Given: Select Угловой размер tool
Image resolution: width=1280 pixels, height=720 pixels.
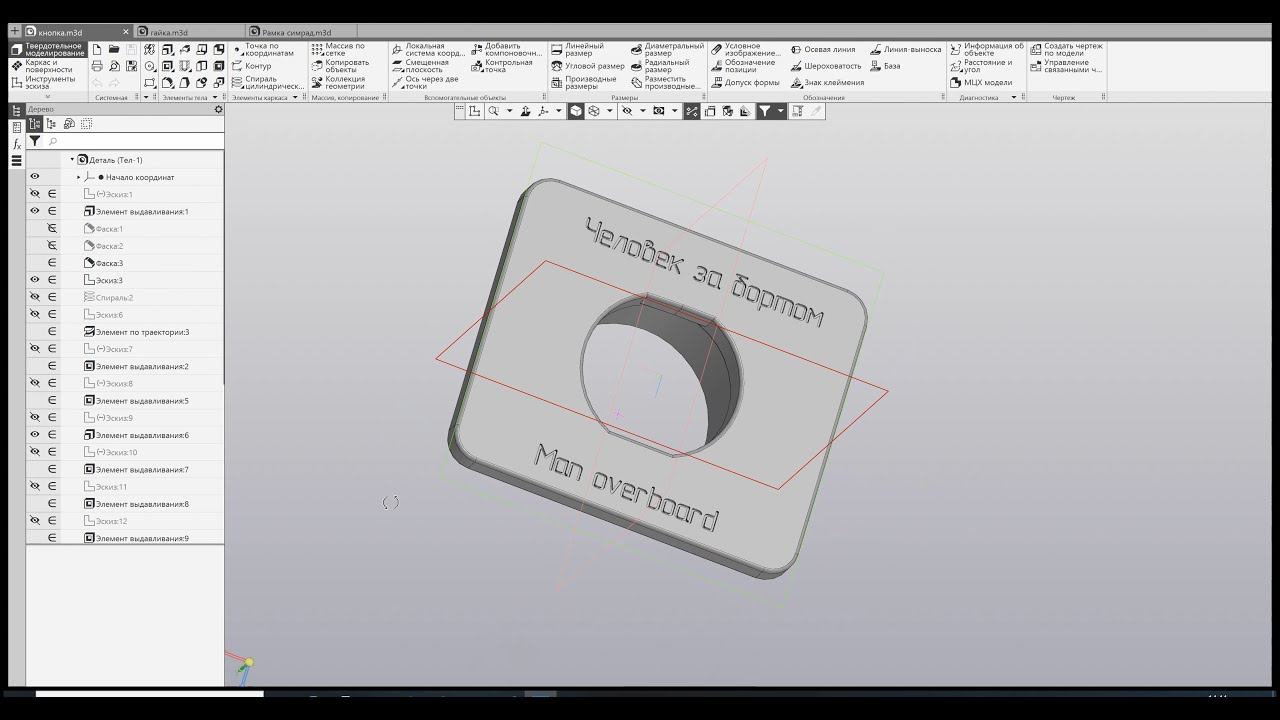Looking at the screenshot, I should [x=588, y=66].
